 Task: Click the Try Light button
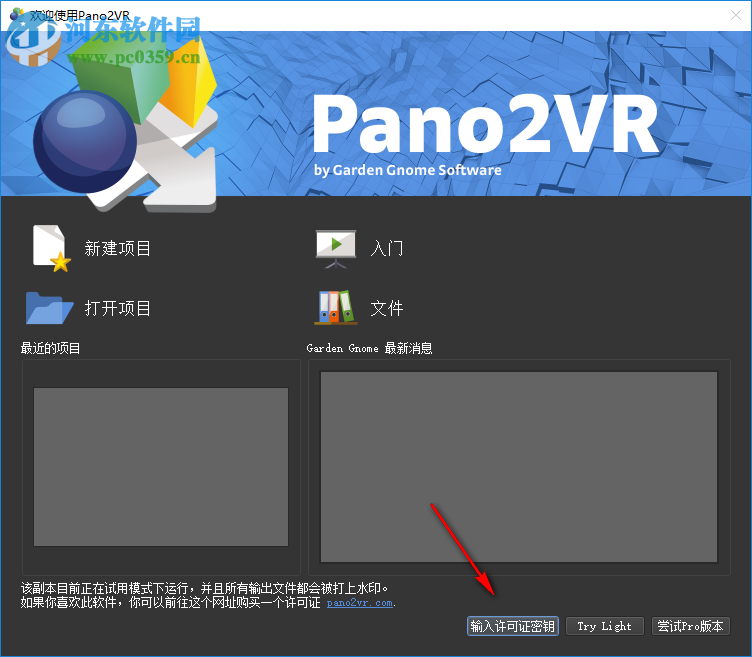pyautogui.click(x=604, y=626)
